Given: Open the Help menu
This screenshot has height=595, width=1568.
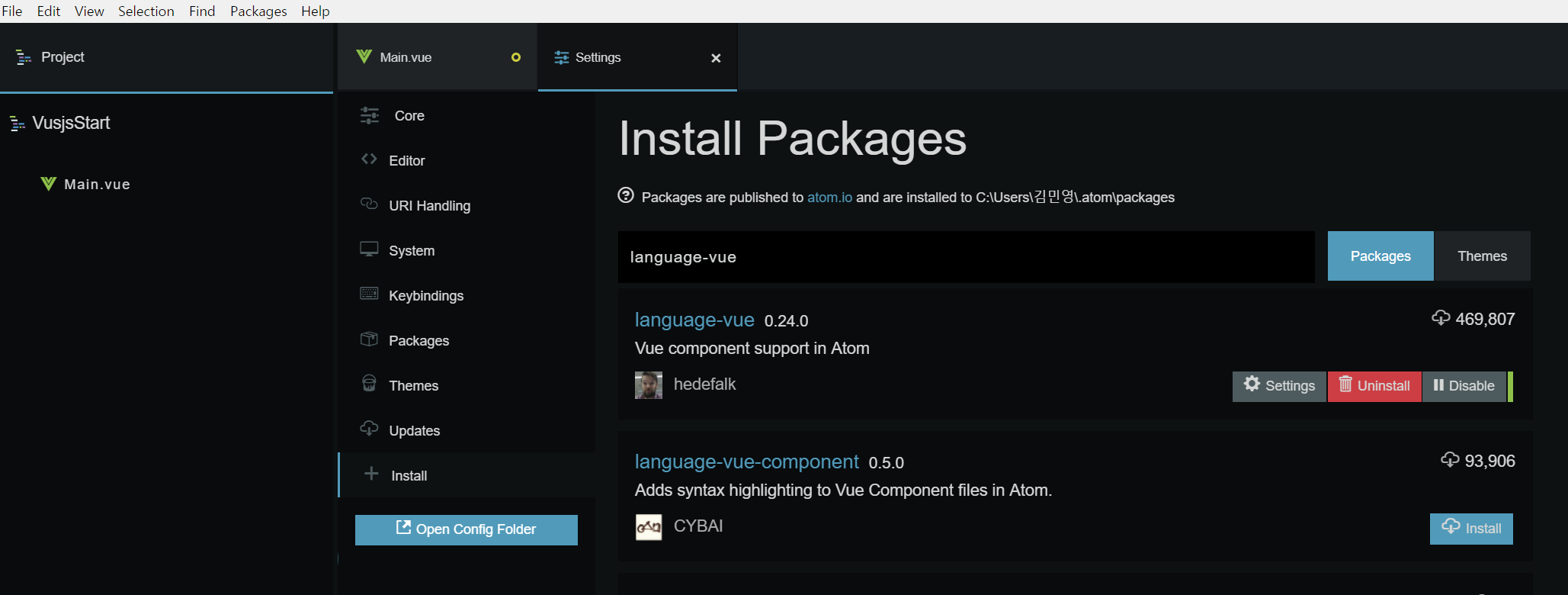Looking at the screenshot, I should [316, 11].
